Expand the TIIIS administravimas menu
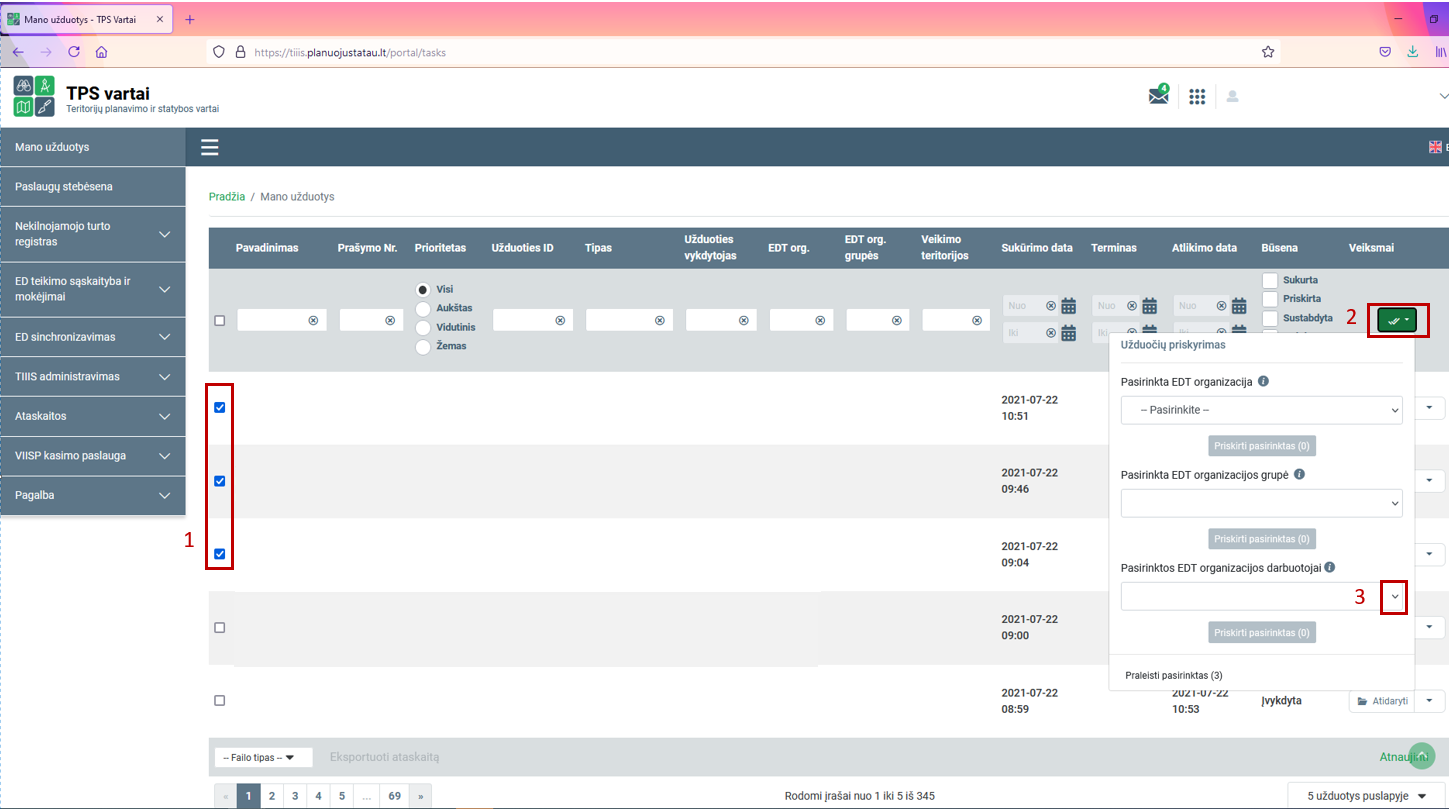 click(93, 377)
